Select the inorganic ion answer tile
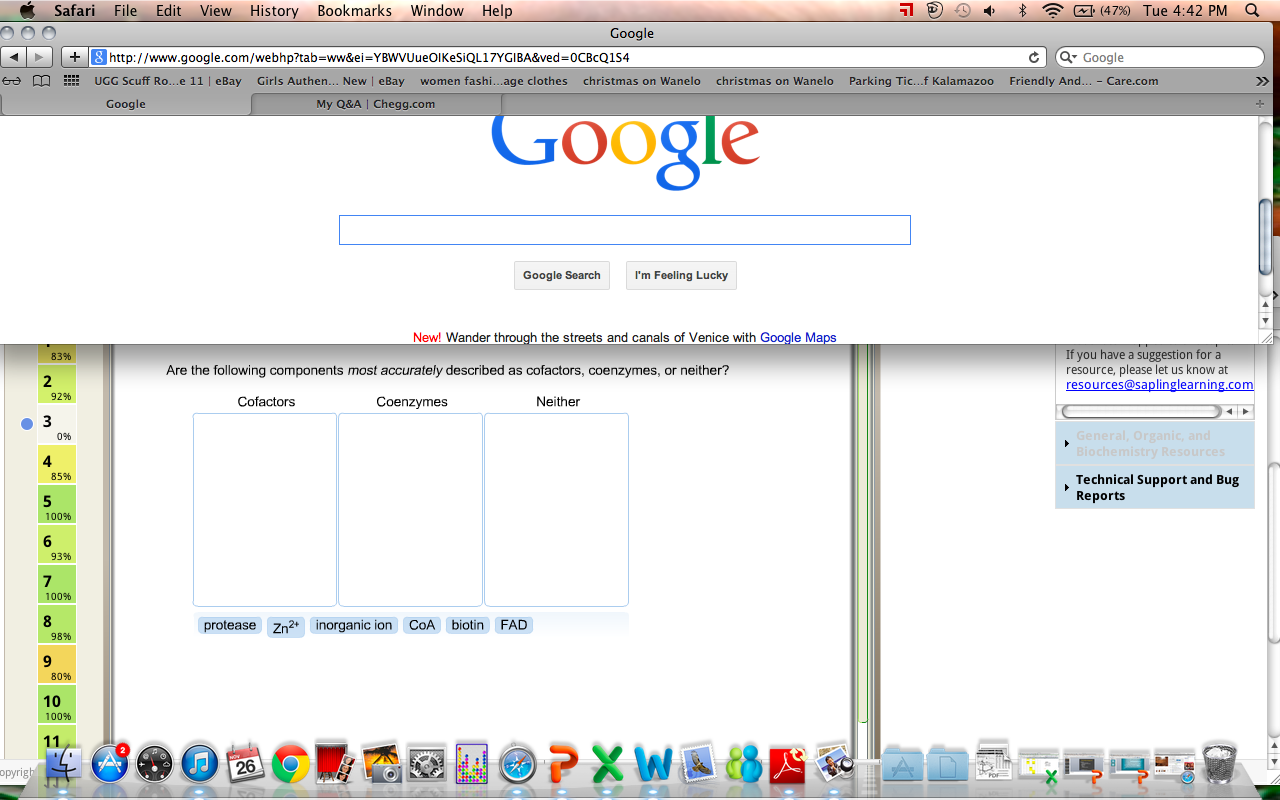 click(354, 625)
